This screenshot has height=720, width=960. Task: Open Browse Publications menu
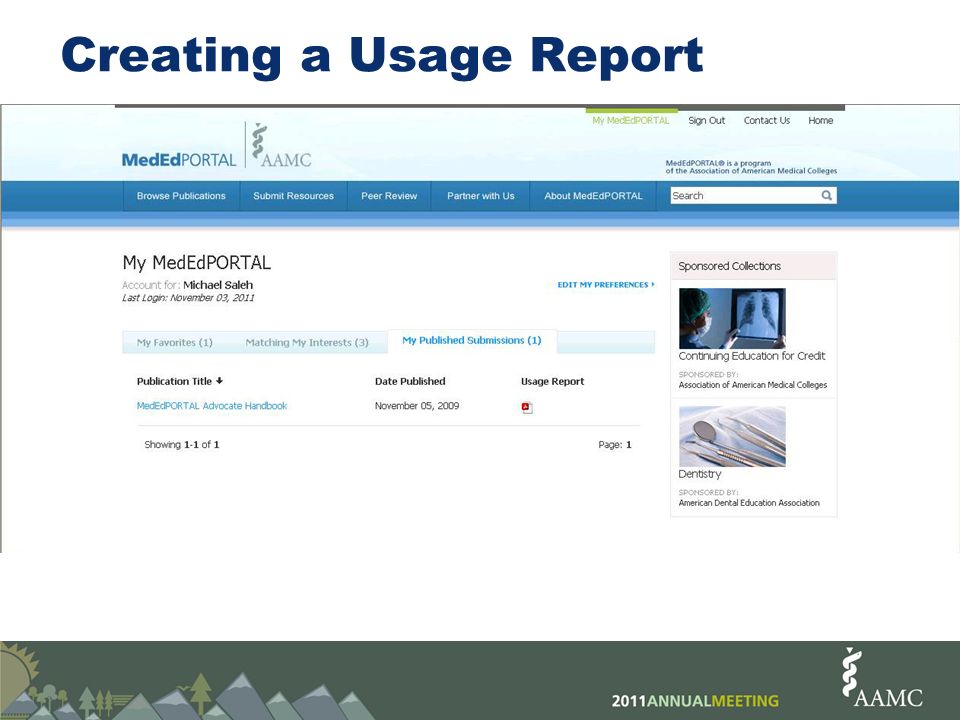[x=181, y=196]
